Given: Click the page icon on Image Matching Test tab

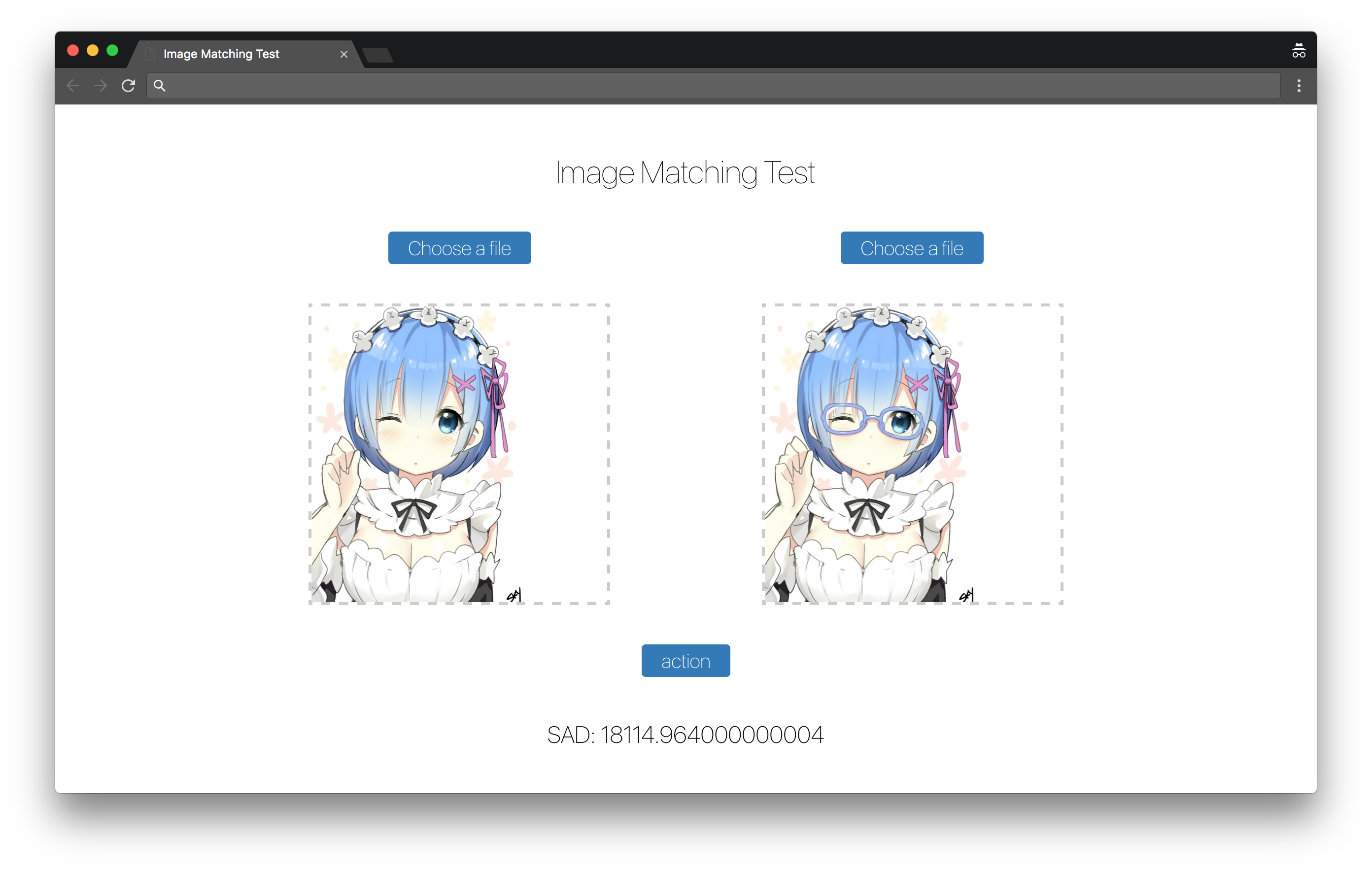Looking at the screenshot, I should (x=150, y=54).
